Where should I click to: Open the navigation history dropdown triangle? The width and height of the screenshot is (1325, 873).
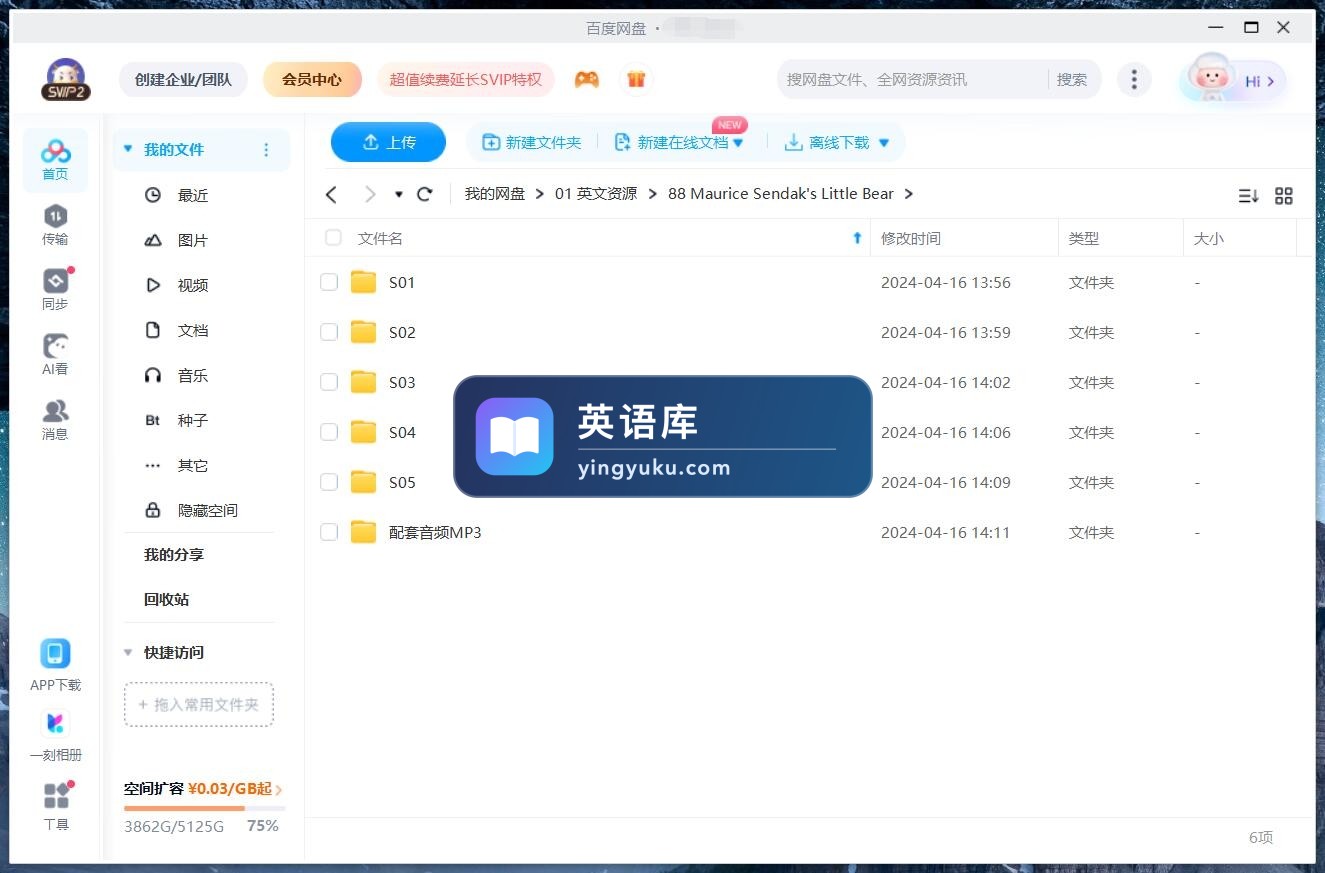[399, 195]
